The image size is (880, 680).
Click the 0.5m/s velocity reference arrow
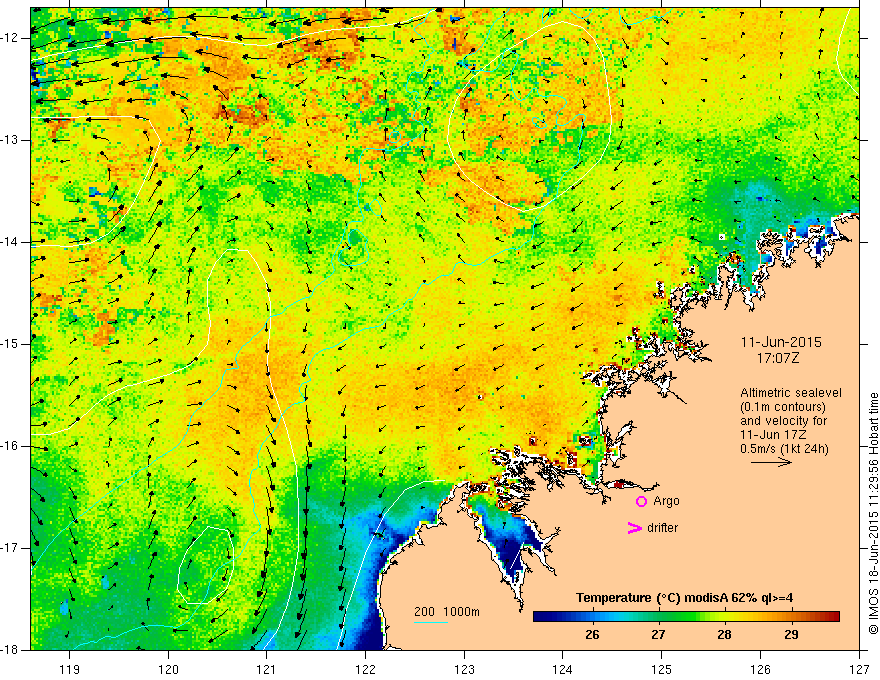tap(771, 462)
